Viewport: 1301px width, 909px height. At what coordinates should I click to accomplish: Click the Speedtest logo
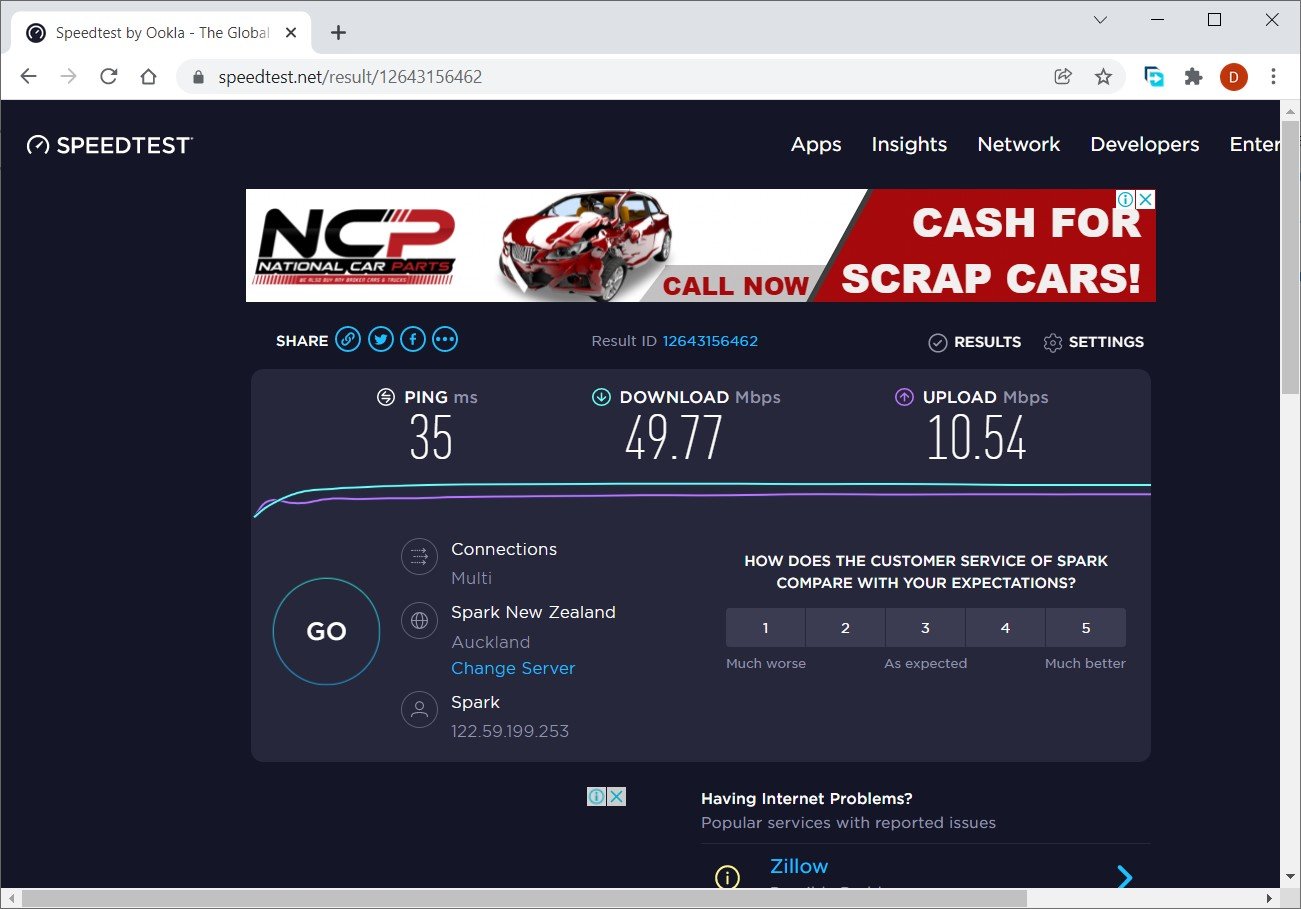tap(109, 145)
